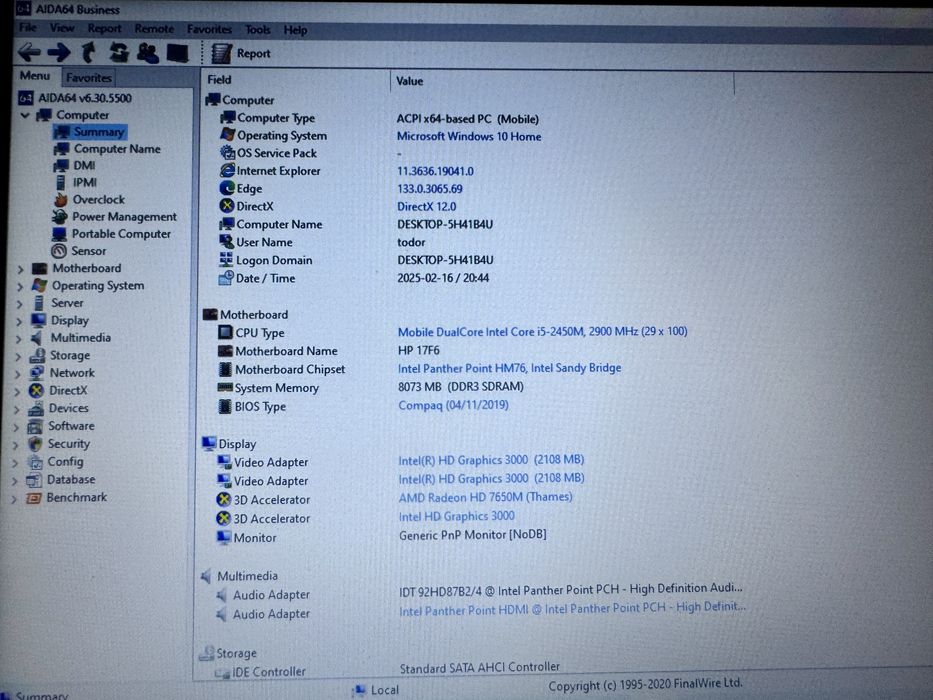Collapse the Computer tree node

click(25, 115)
